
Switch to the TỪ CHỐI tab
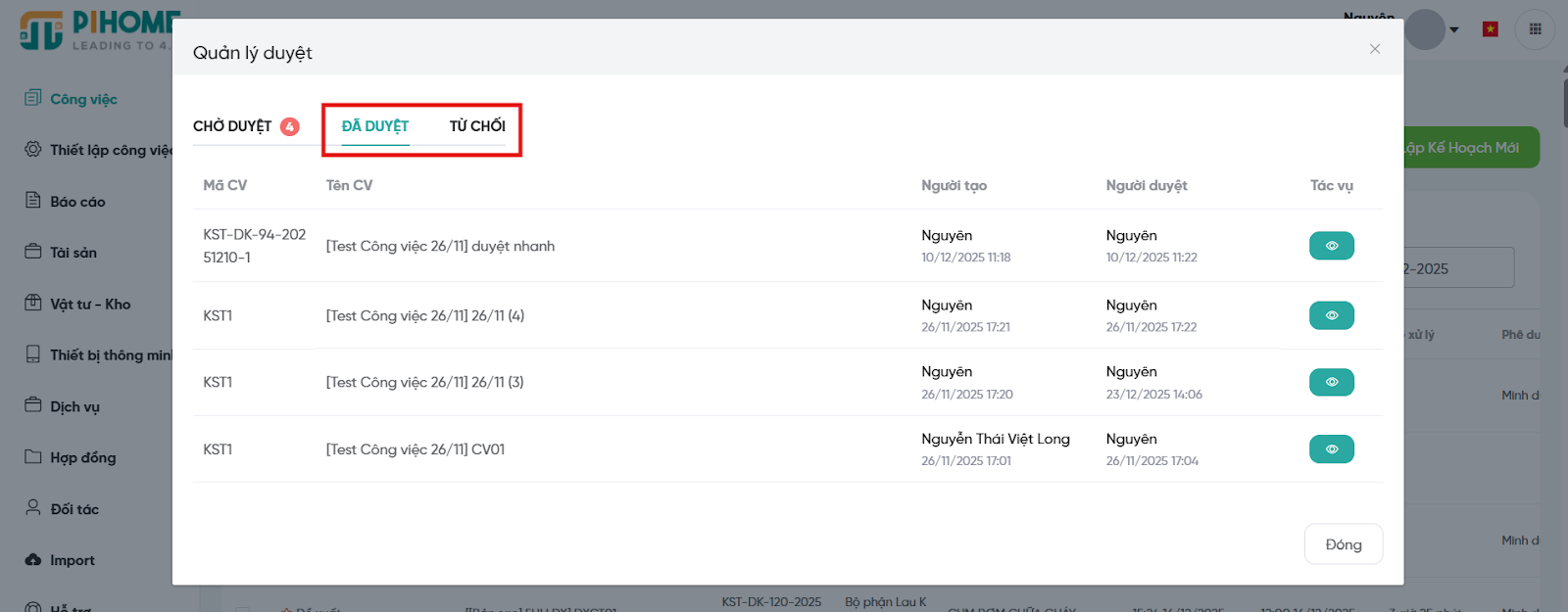coord(477,126)
